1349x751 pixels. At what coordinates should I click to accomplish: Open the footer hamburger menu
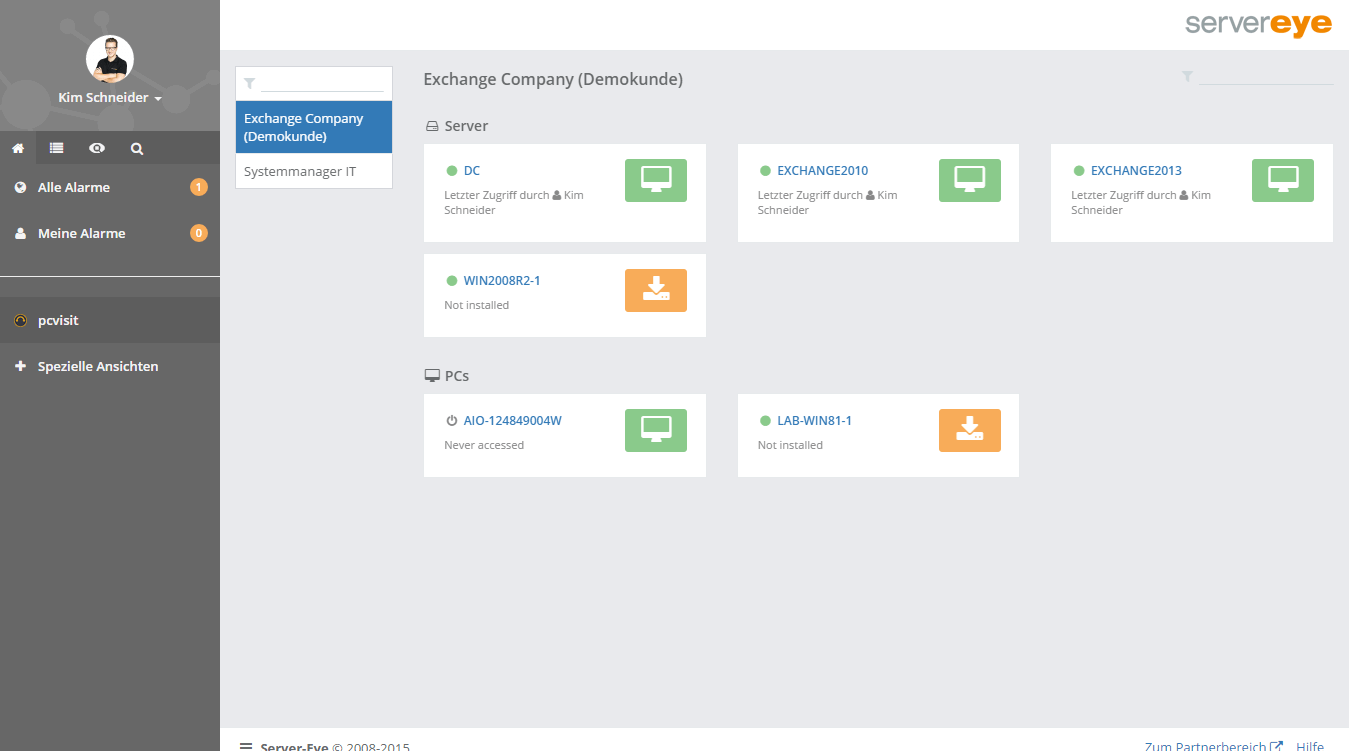pos(246,745)
